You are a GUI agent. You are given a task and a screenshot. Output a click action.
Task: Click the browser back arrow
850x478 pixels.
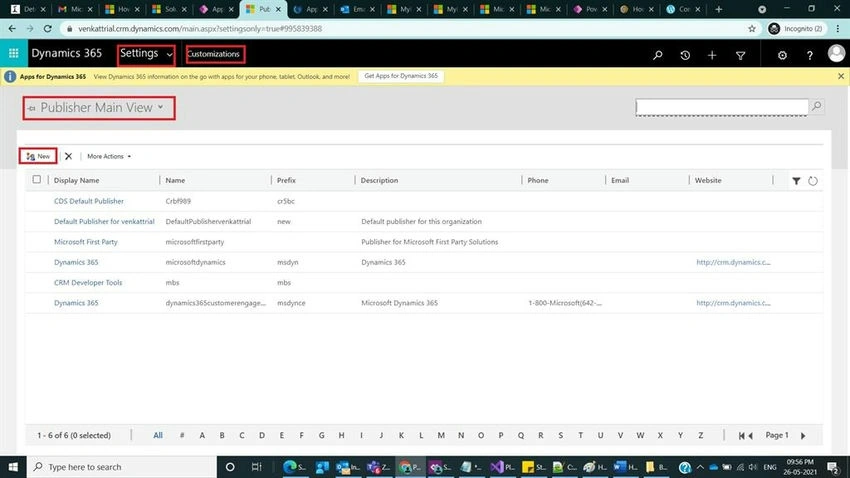12,29
